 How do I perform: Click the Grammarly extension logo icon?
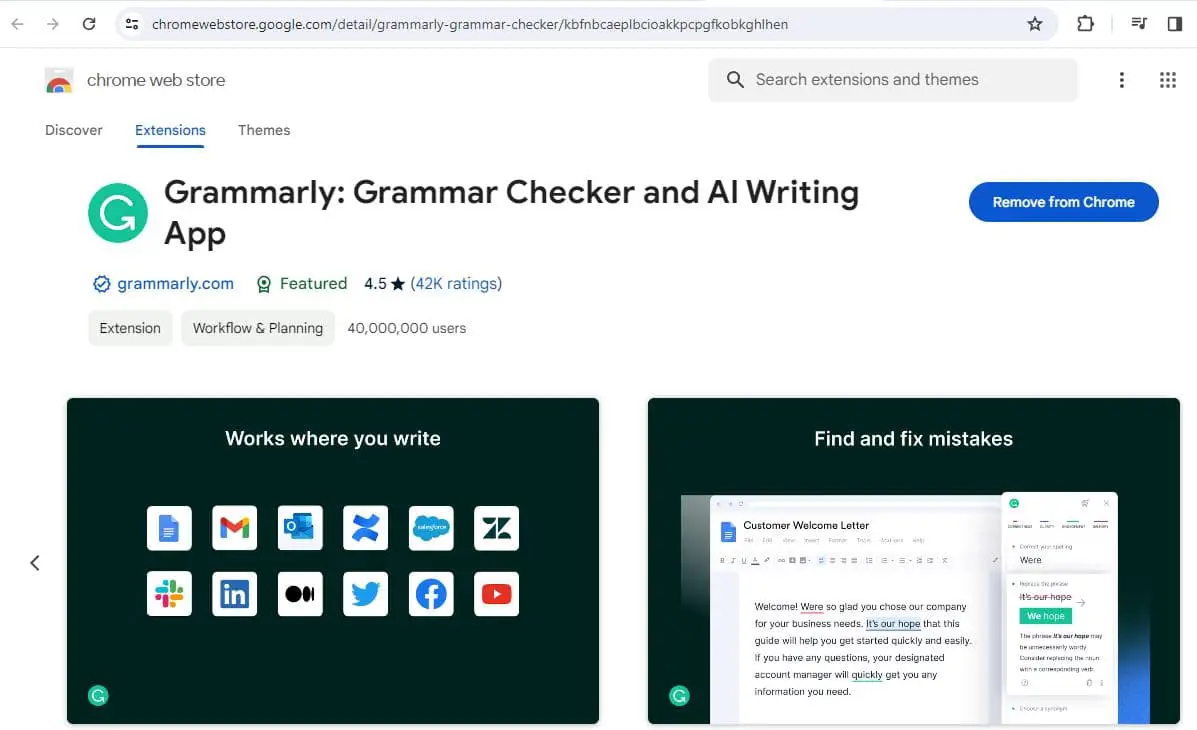pyautogui.click(x=117, y=212)
